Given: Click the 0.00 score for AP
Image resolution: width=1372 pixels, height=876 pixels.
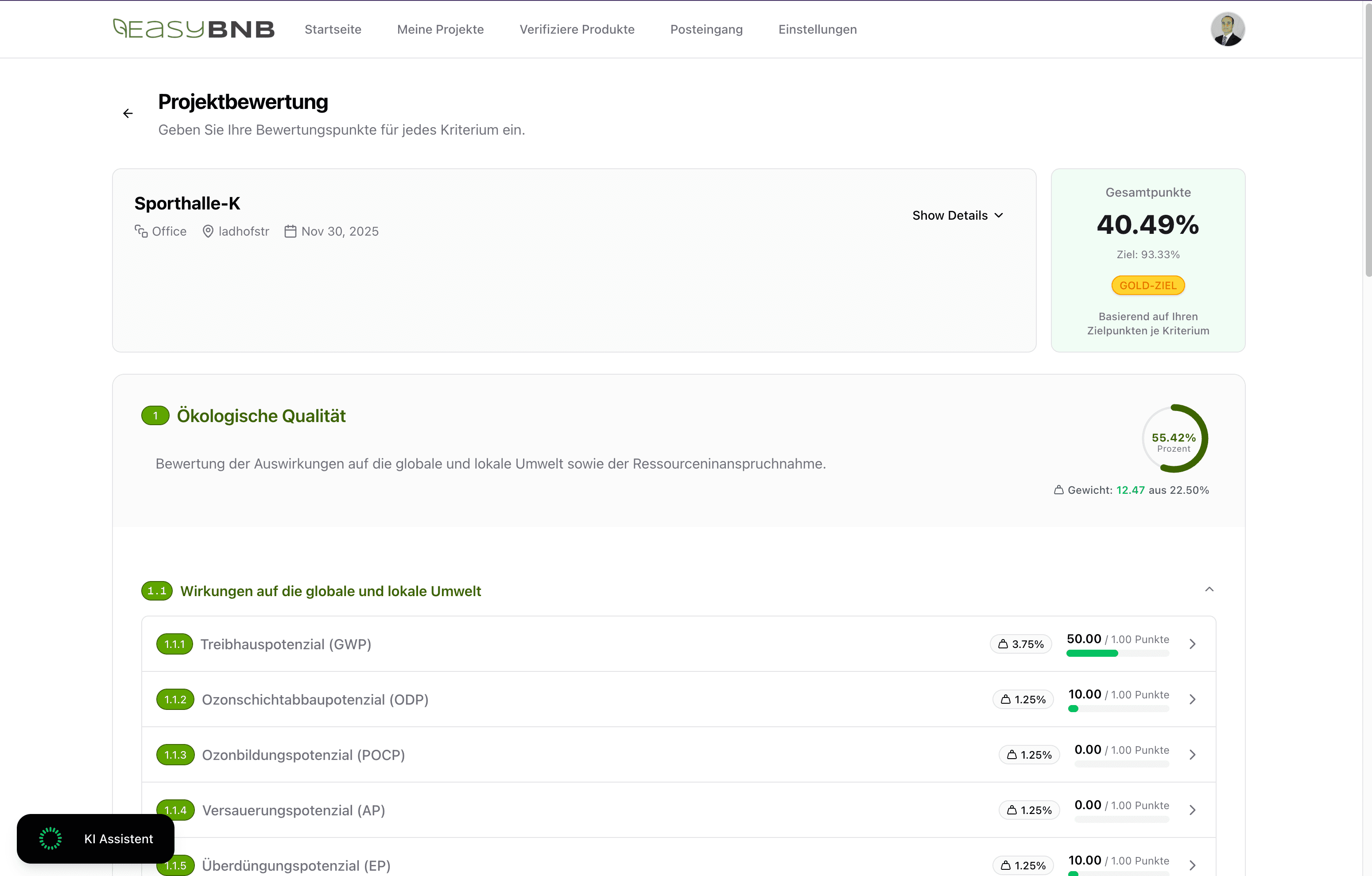Looking at the screenshot, I should [x=1088, y=805].
